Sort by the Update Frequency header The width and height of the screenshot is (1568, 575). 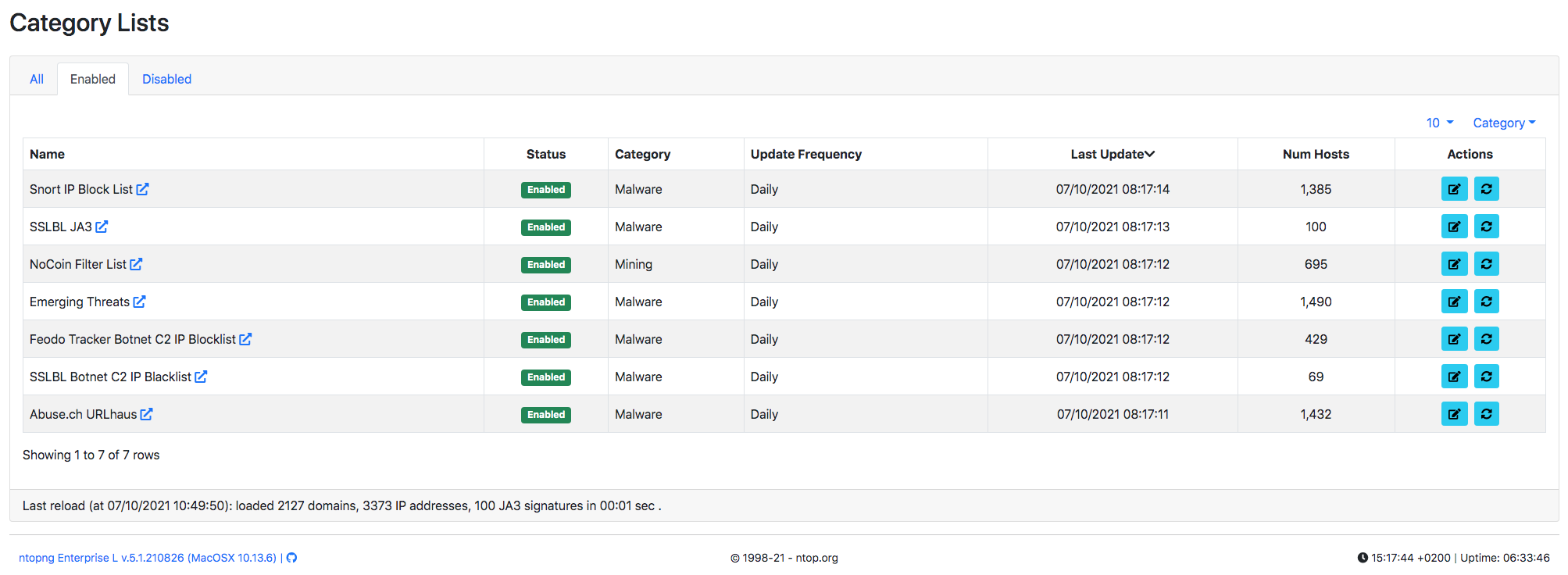click(806, 154)
